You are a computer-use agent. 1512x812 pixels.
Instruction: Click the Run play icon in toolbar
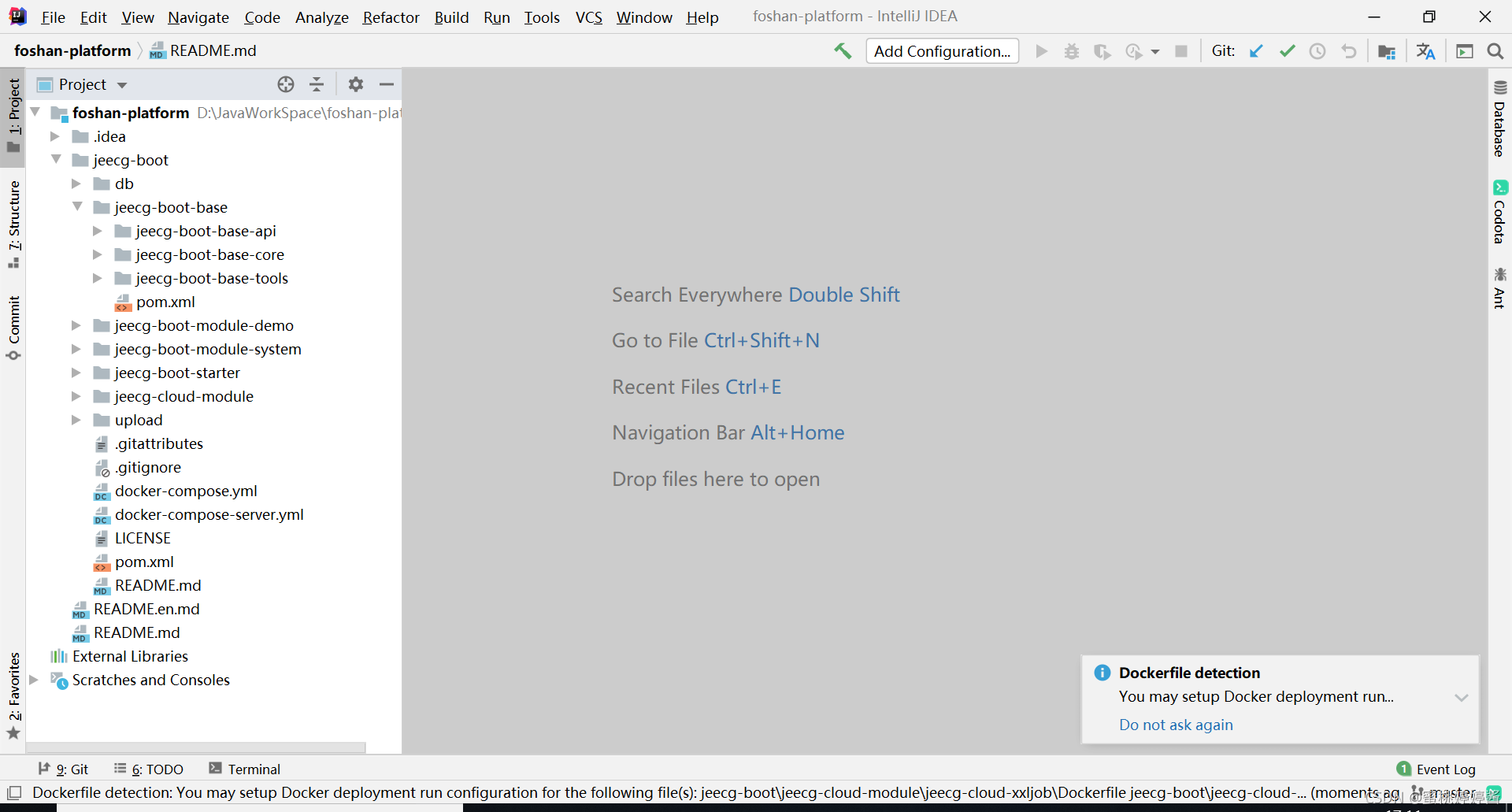coord(1042,51)
